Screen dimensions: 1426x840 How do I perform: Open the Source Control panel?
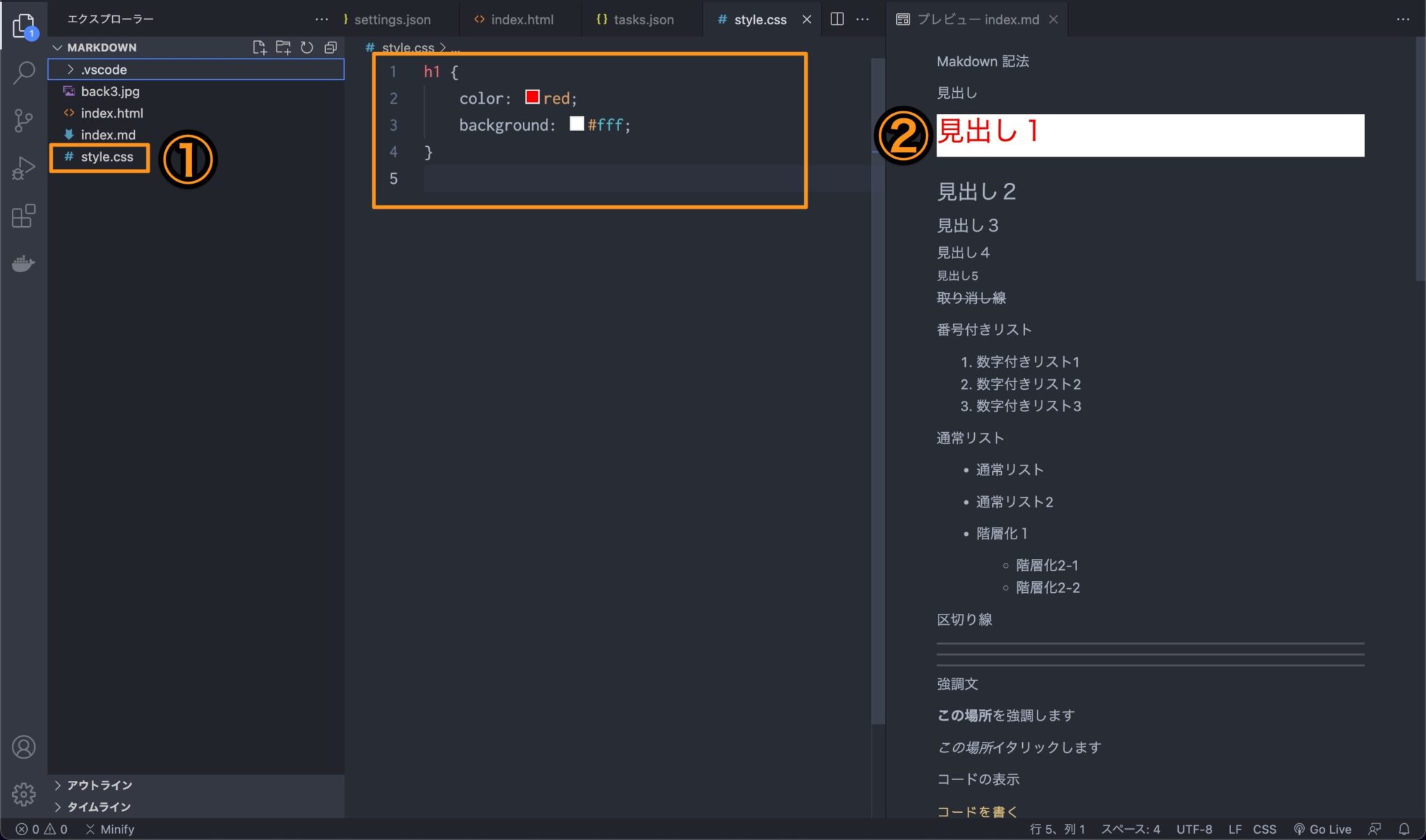pos(24,120)
